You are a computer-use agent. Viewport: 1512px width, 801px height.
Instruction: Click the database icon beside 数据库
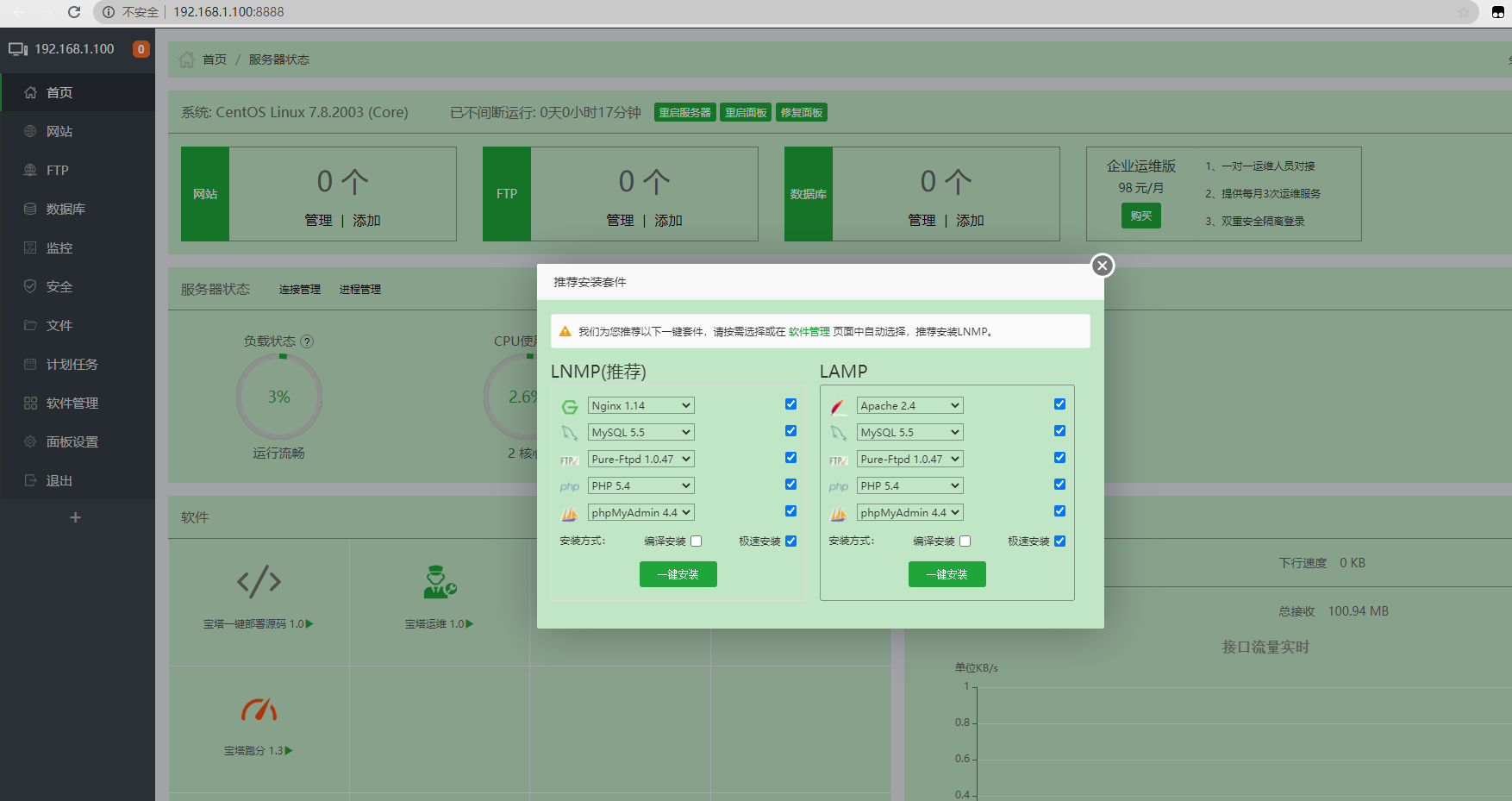[30, 209]
